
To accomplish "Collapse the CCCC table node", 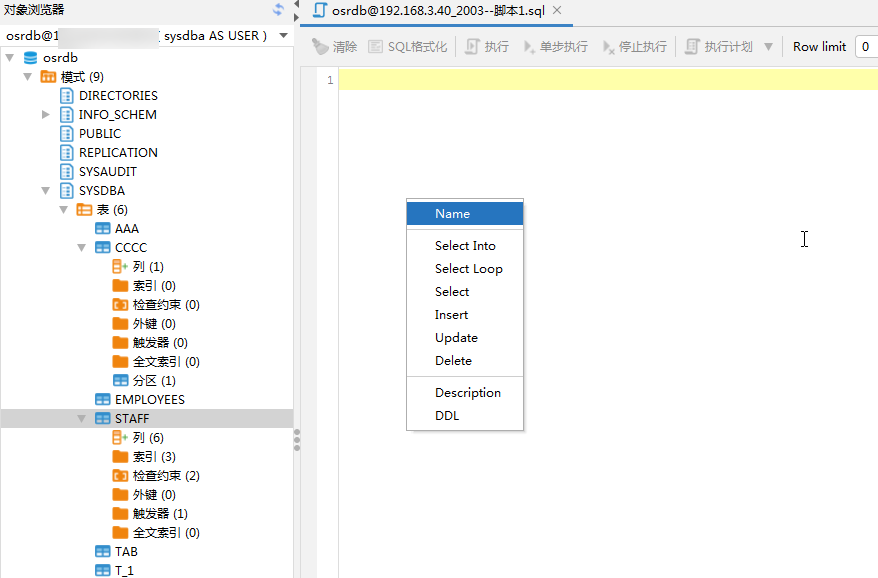I will point(82,248).
